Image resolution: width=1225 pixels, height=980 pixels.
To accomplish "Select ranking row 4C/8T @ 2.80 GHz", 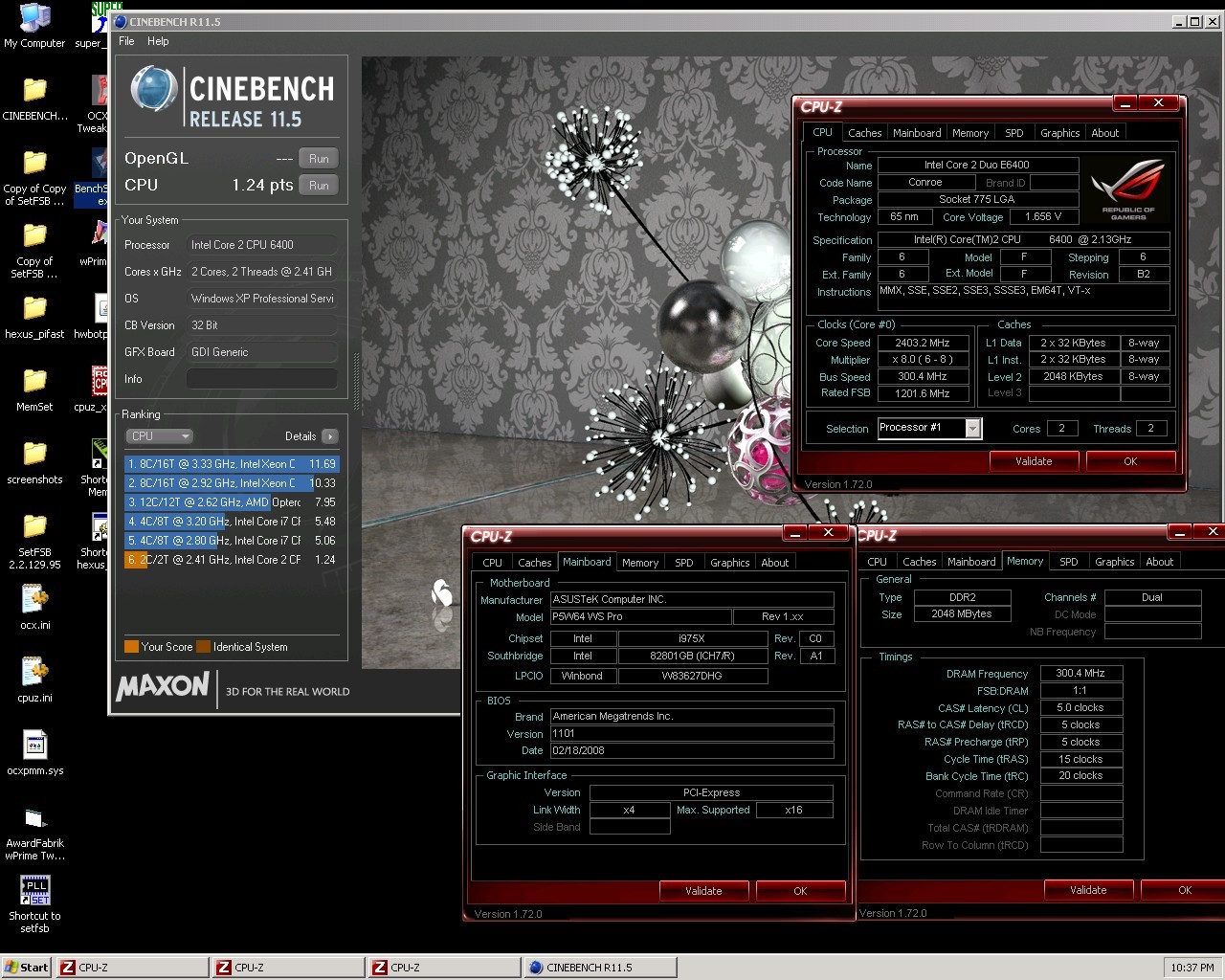I will coord(232,541).
